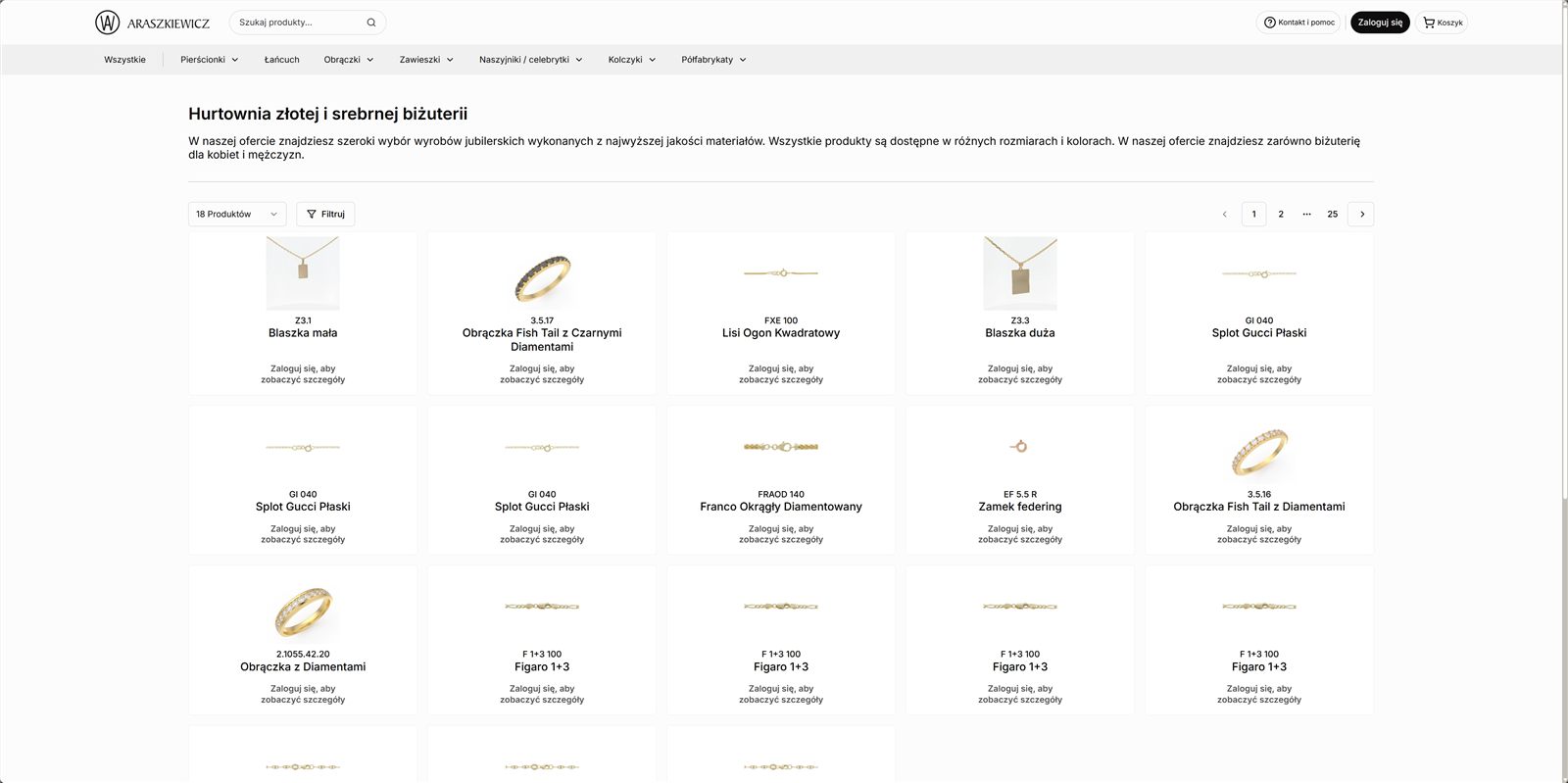Go to next page arrow in pagination
This screenshot has width=1568, height=783.
[x=1361, y=214]
